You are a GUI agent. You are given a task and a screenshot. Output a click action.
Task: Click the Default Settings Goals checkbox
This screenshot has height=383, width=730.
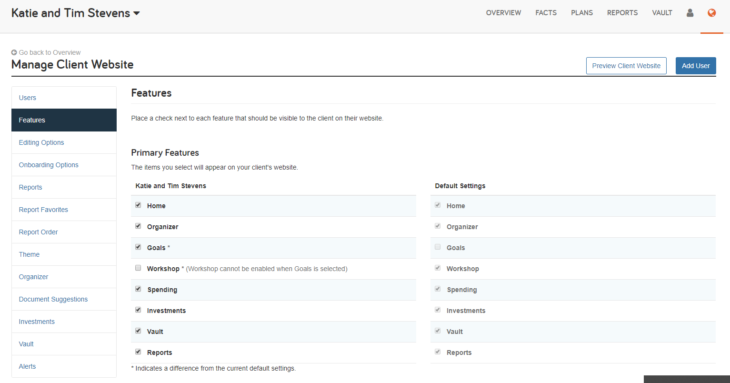(438, 247)
